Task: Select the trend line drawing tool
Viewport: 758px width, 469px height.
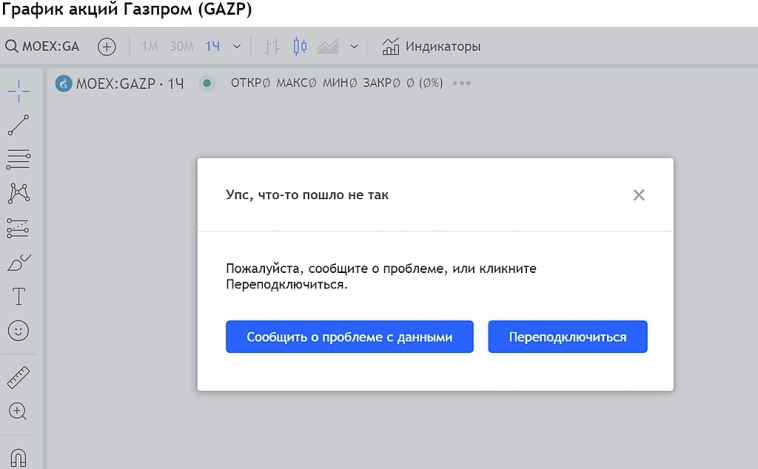Action: coord(19,125)
